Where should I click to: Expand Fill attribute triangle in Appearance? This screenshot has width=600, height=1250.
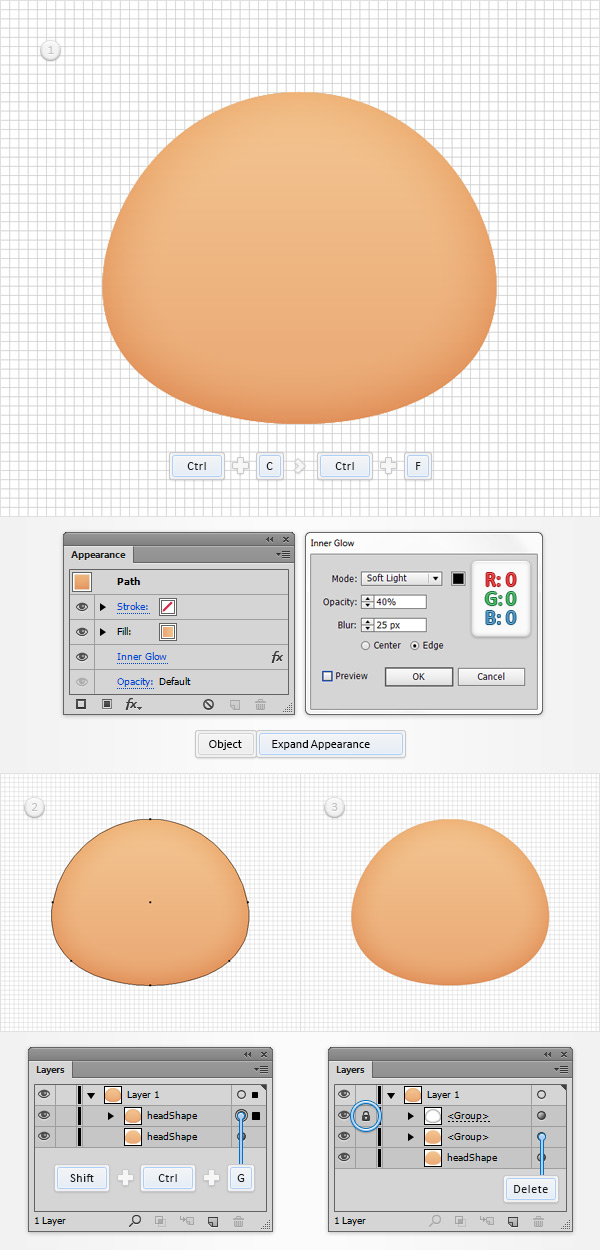(103, 632)
